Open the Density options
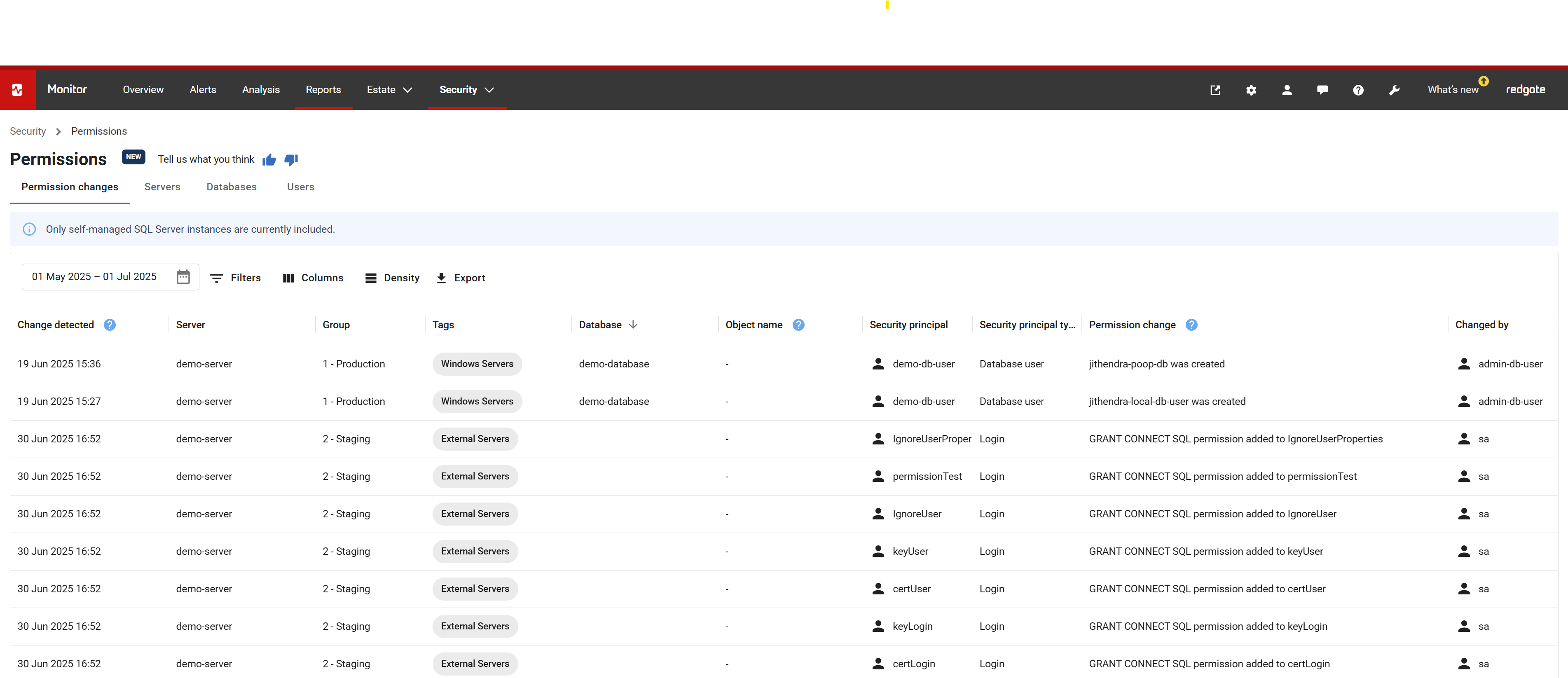Screen dimensions: 1568x678 (x=392, y=278)
